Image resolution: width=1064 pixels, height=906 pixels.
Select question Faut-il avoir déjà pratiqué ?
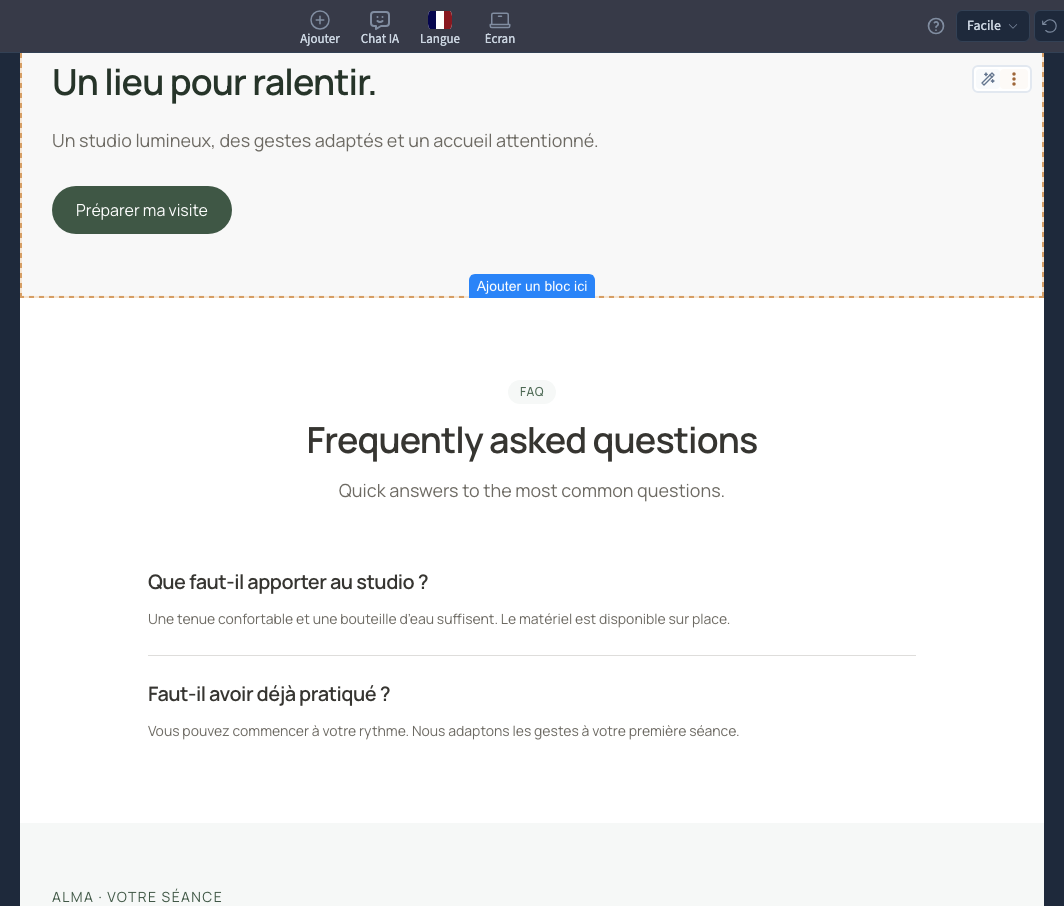pos(269,694)
